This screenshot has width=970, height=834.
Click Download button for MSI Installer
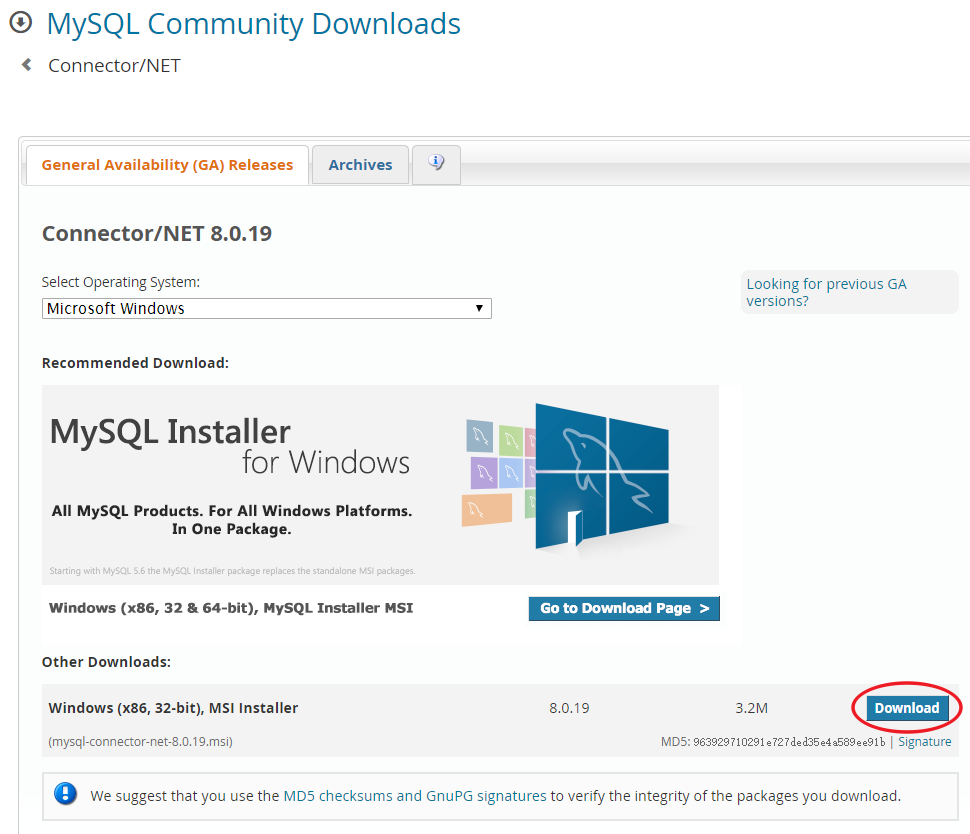[907, 708]
